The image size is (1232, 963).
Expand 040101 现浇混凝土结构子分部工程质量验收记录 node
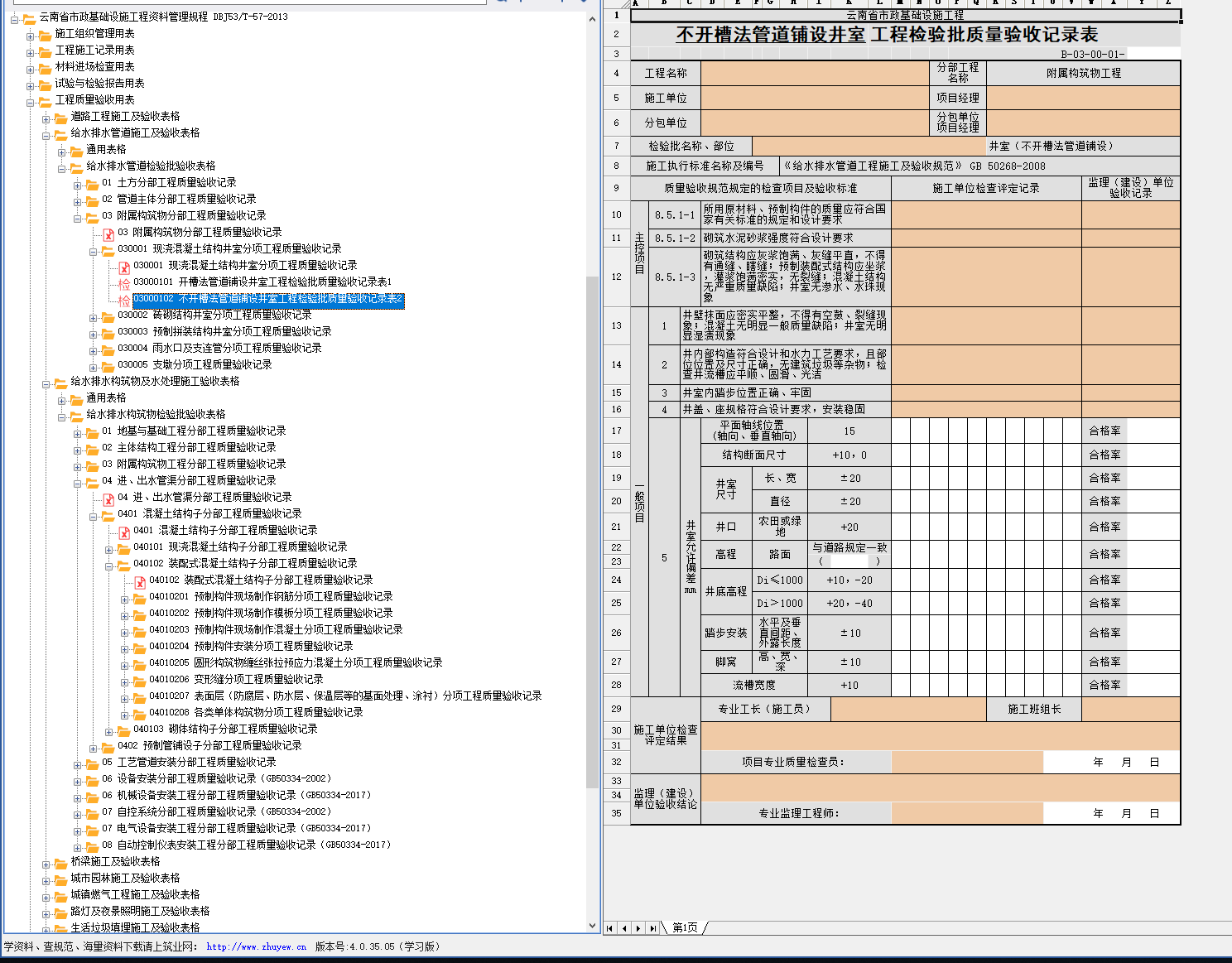click(108, 549)
